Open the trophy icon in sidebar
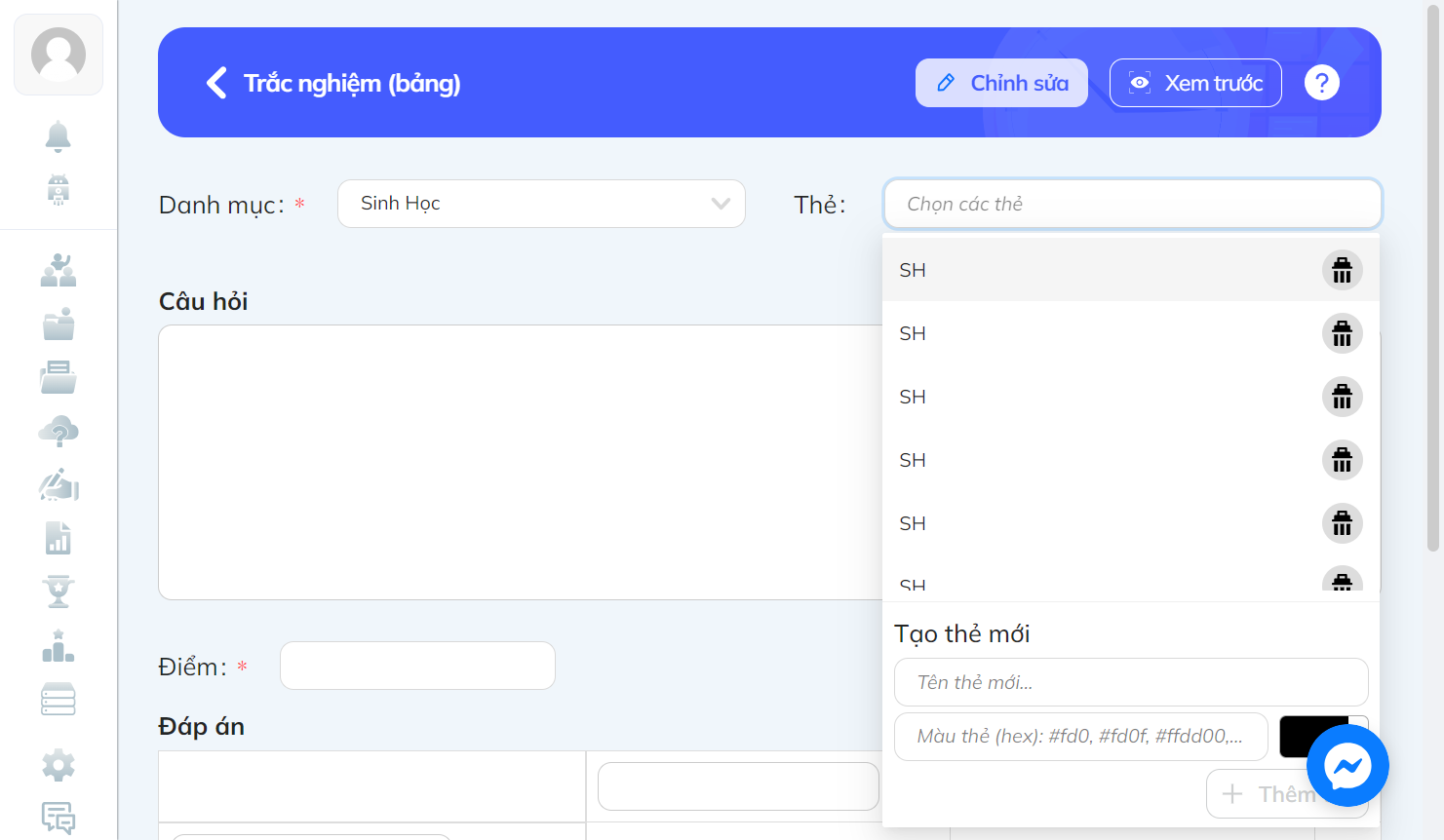This screenshot has width=1444, height=840. coord(59,592)
